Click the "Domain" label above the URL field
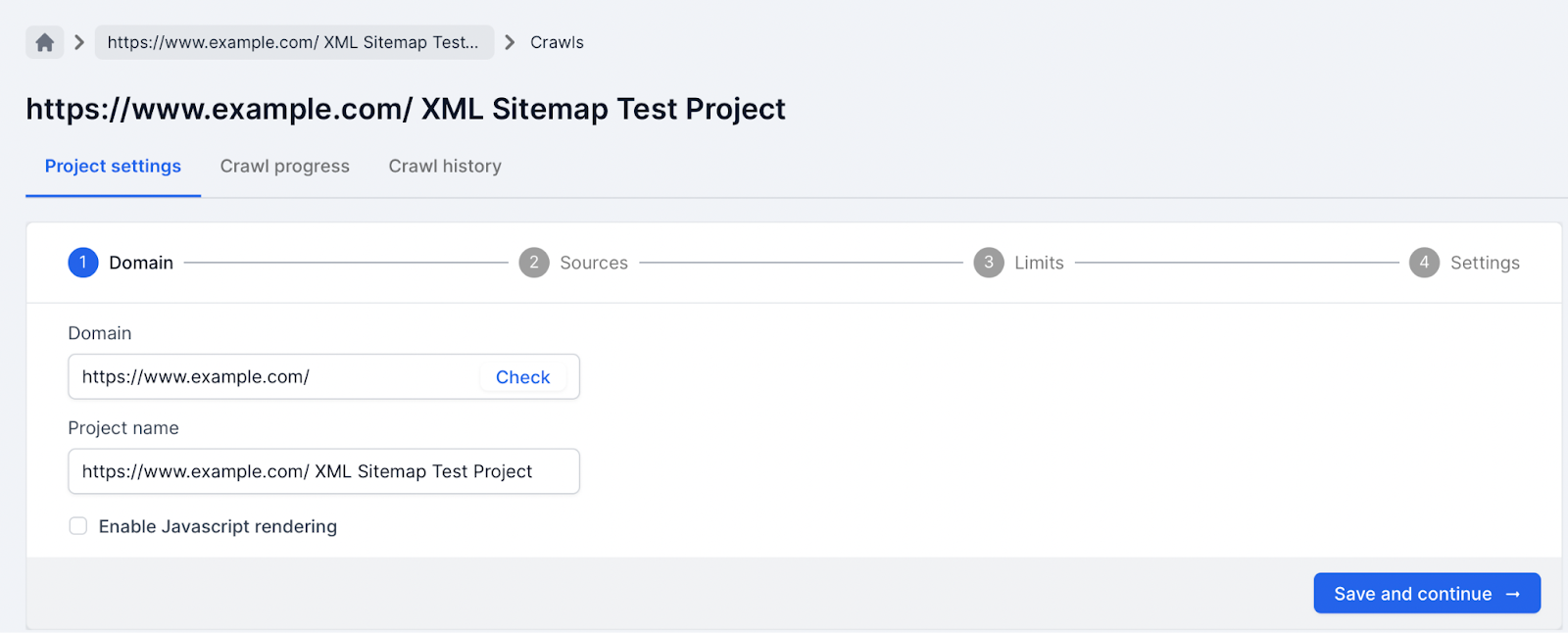Image resolution: width=1568 pixels, height=633 pixels. (x=100, y=333)
